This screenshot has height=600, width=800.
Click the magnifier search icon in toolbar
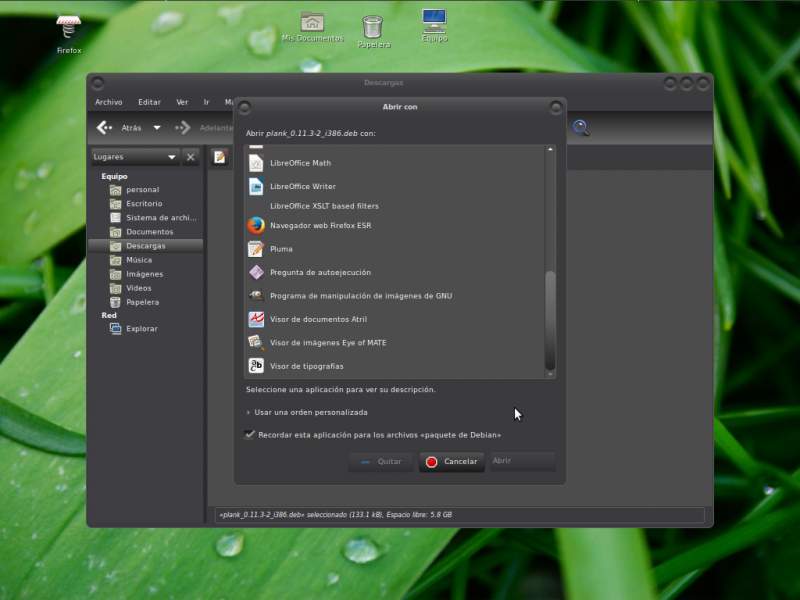(x=581, y=127)
